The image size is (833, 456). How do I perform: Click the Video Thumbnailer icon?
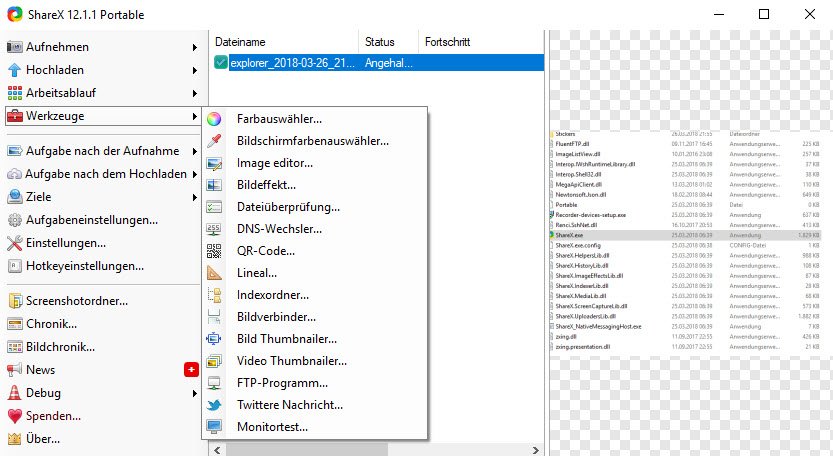[214, 361]
